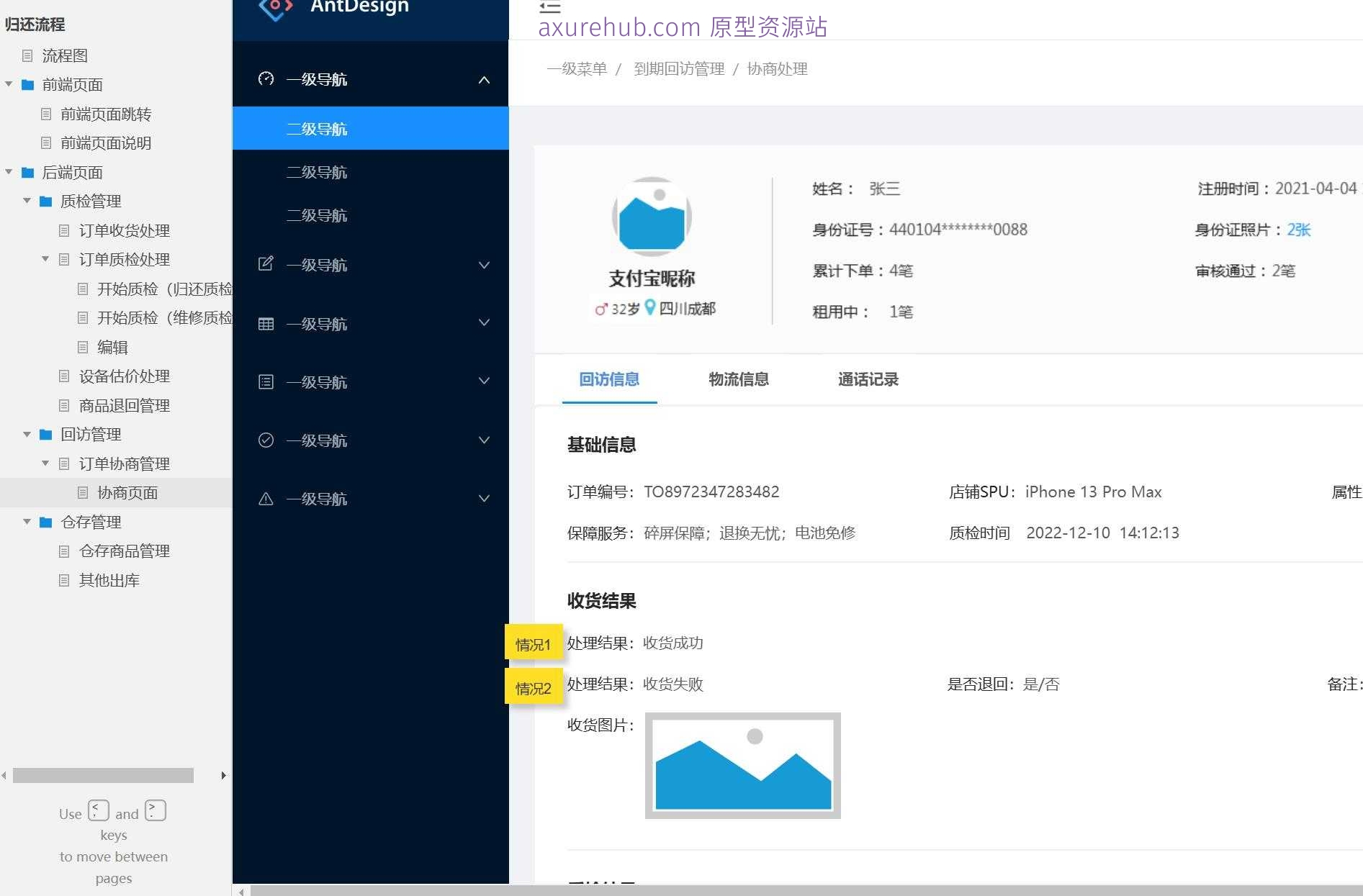Click the highlighted 二级导航 menu item
Viewport: 1363px width, 896px height.
318,128
